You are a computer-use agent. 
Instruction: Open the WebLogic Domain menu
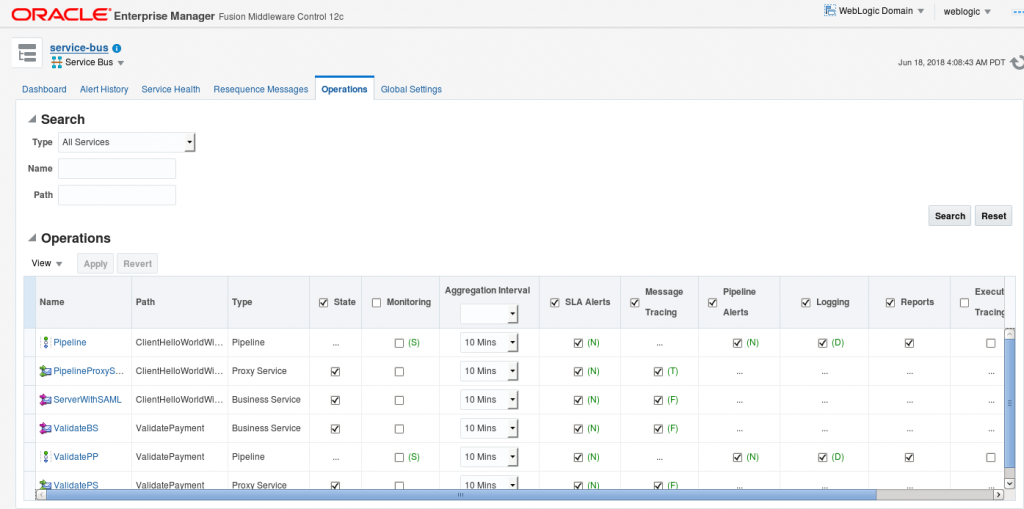coord(882,11)
